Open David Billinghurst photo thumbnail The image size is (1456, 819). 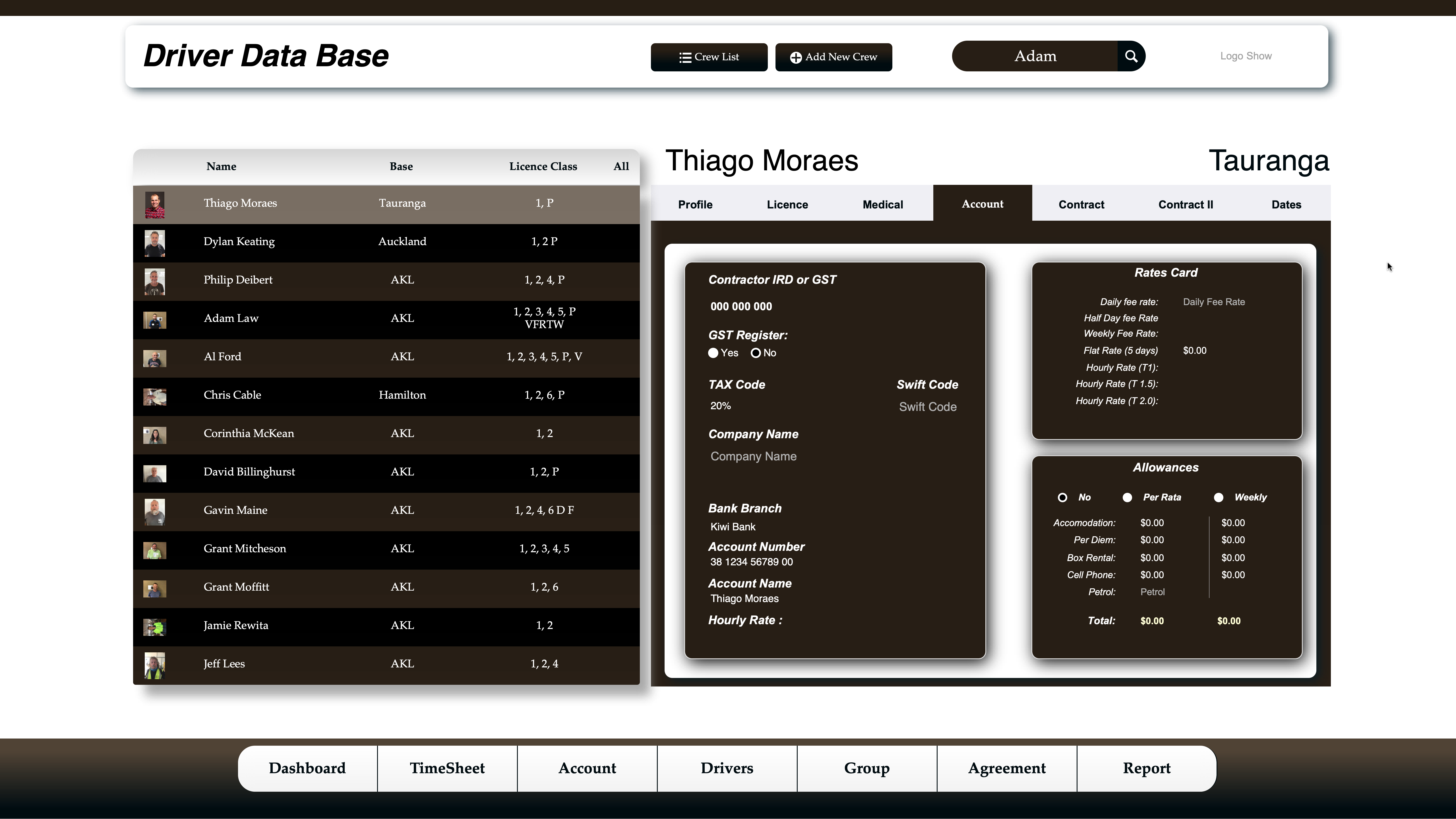[x=154, y=474]
